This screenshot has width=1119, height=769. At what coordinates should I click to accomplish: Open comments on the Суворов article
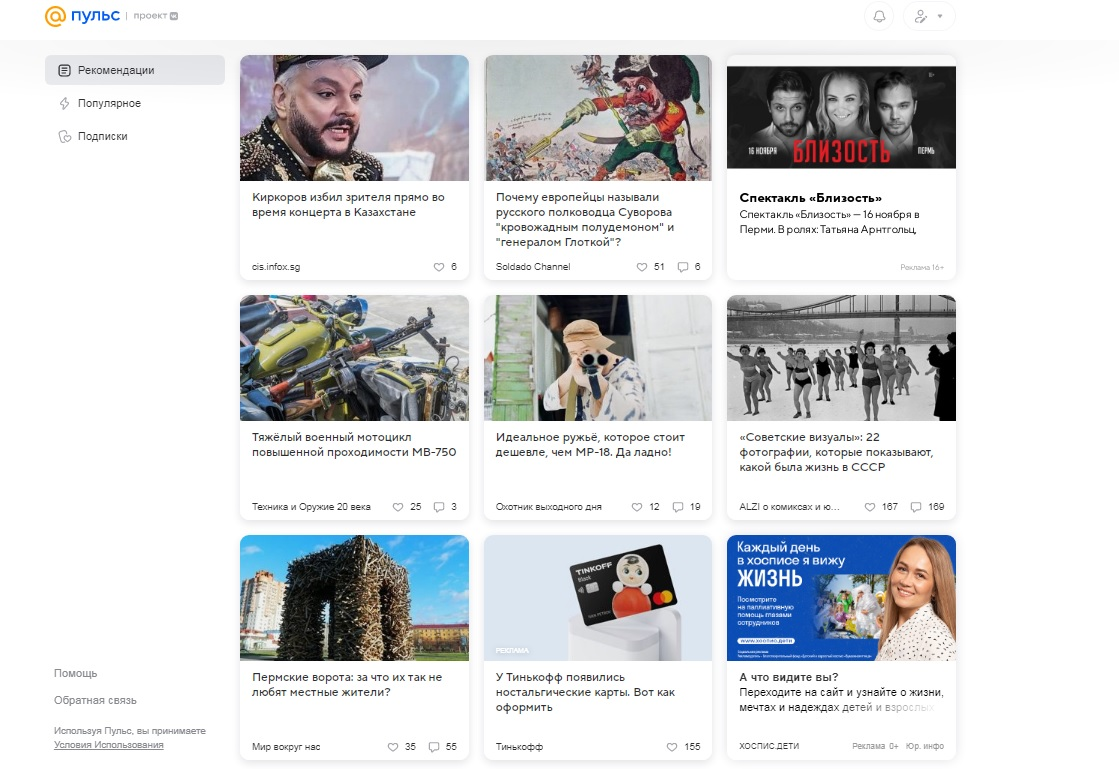point(683,267)
